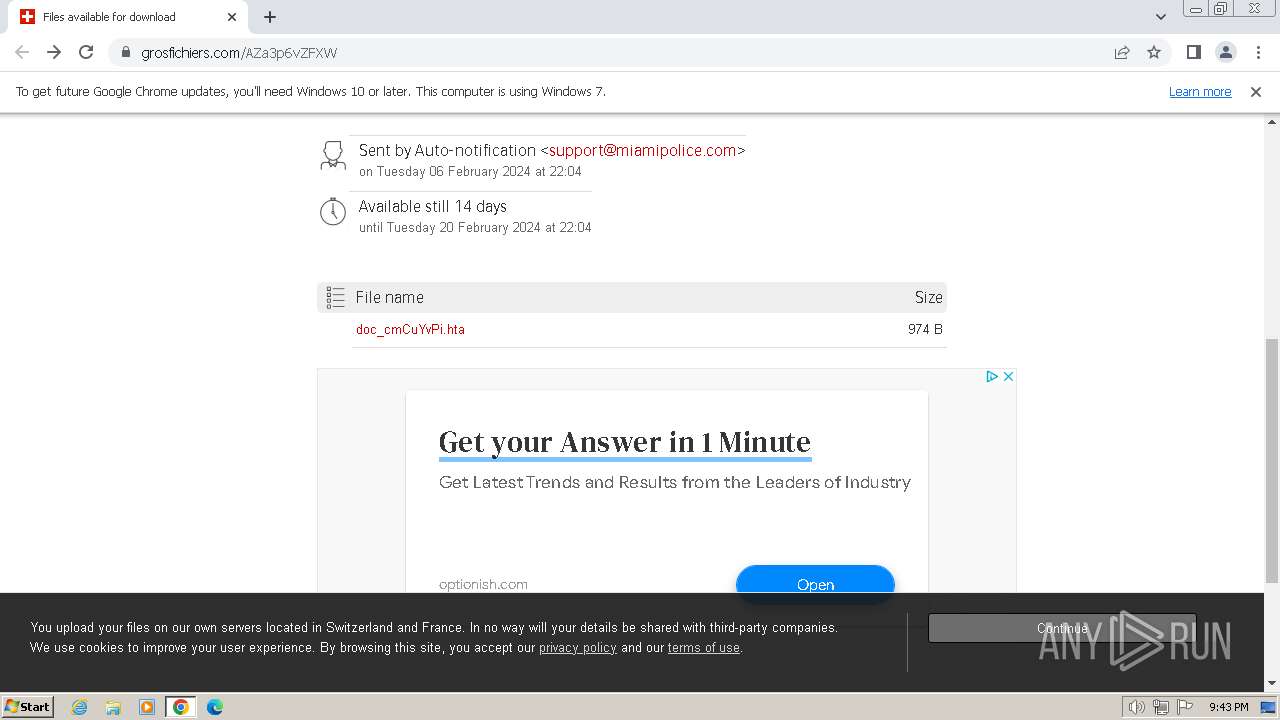This screenshot has width=1280, height=720.
Task: Open the Learn more link about Chrome updates
Action: (1200, 91)
